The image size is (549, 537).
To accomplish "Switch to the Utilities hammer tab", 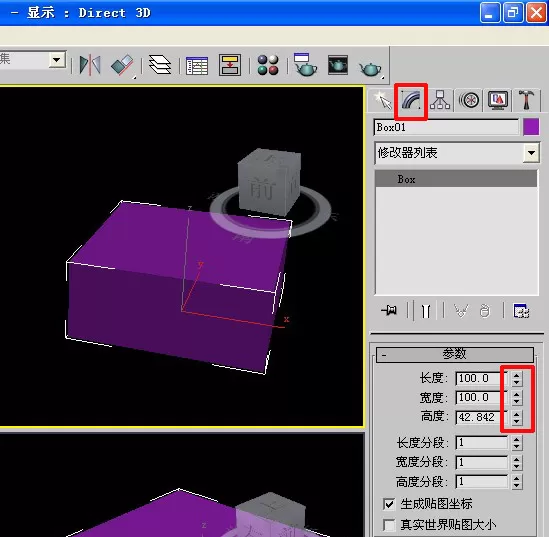I will 526,100.
